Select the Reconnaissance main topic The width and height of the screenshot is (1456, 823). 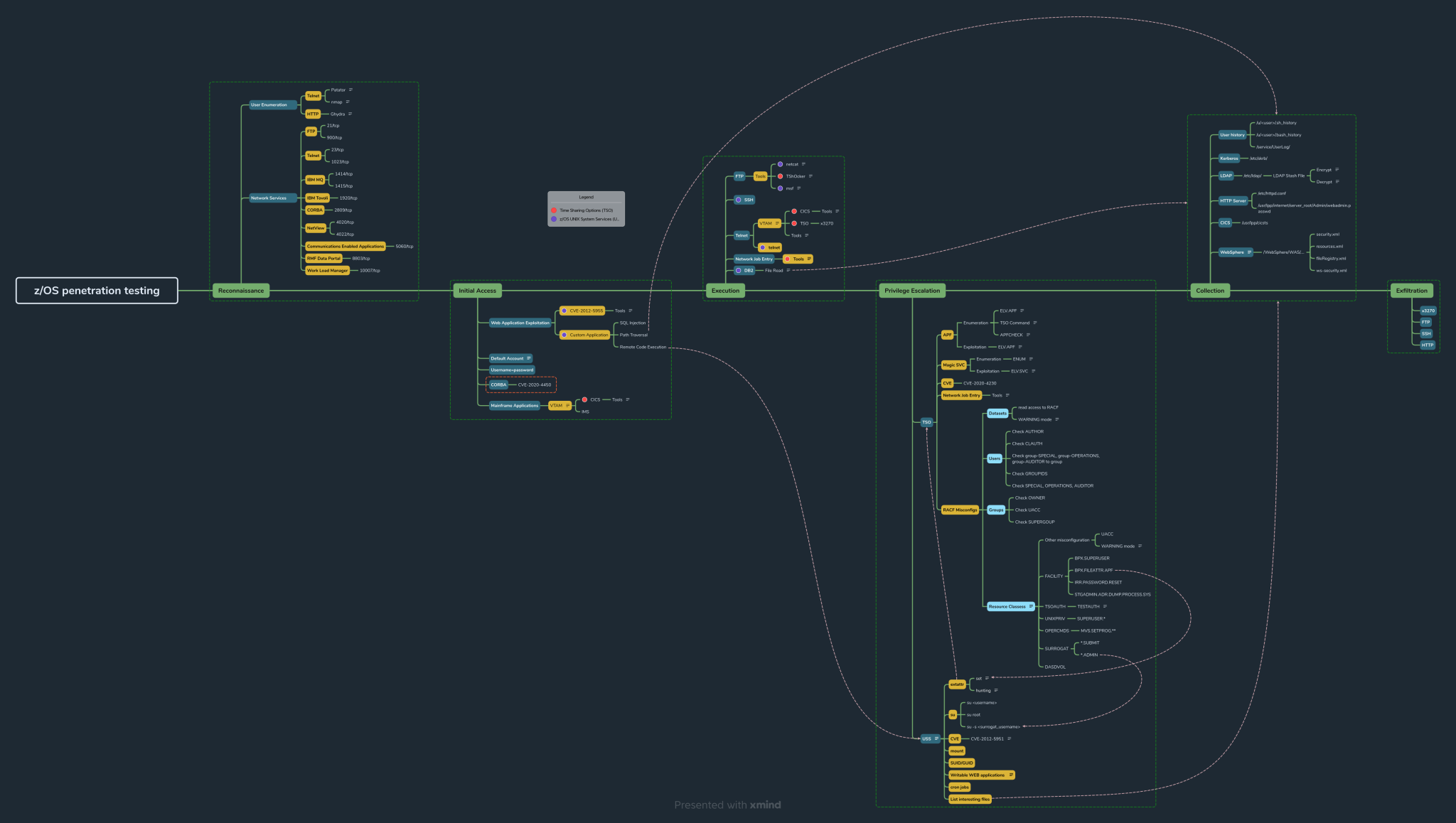pos(241,291)
